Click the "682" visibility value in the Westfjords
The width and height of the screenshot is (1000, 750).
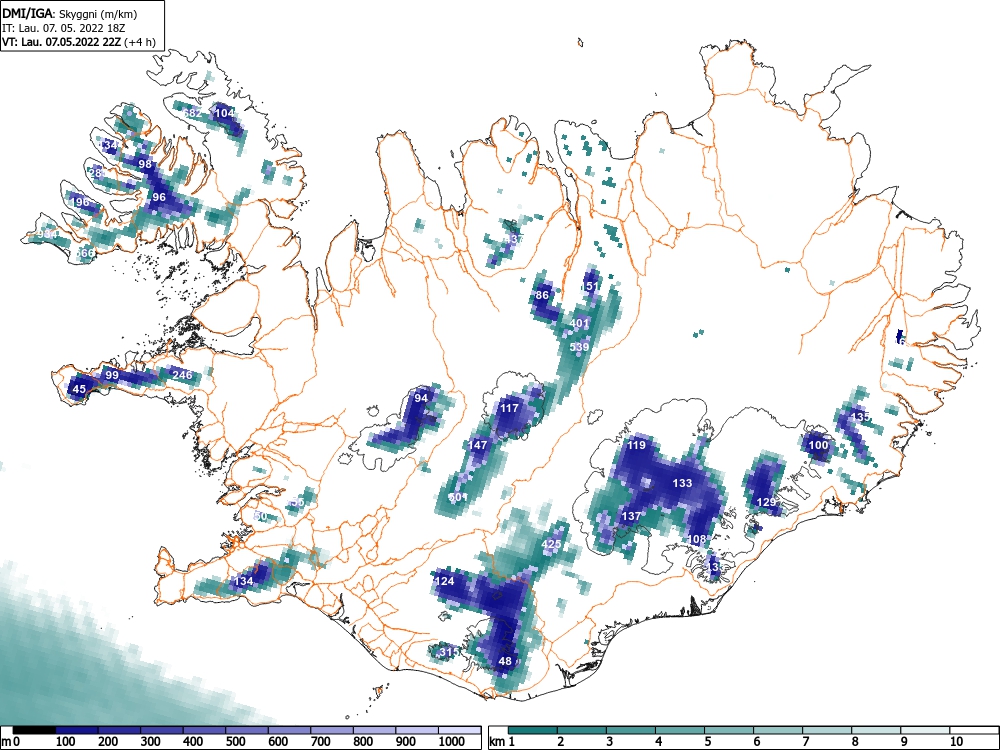coord(192,113)
